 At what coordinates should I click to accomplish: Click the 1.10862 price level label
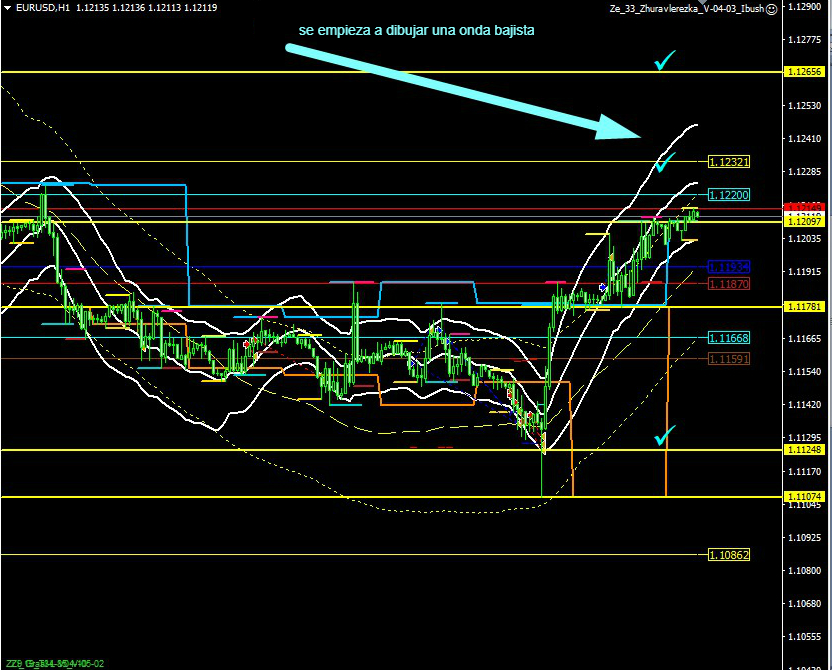click(x=729, y=554)
